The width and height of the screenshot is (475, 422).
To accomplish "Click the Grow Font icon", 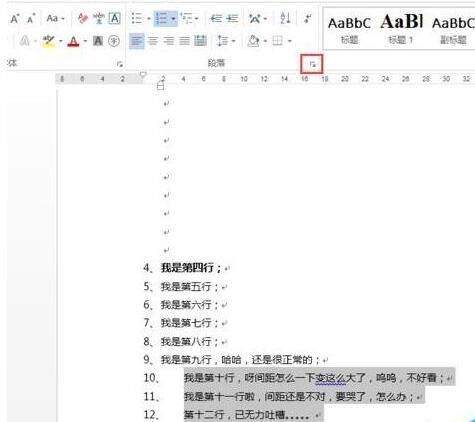I will [14, 19].
